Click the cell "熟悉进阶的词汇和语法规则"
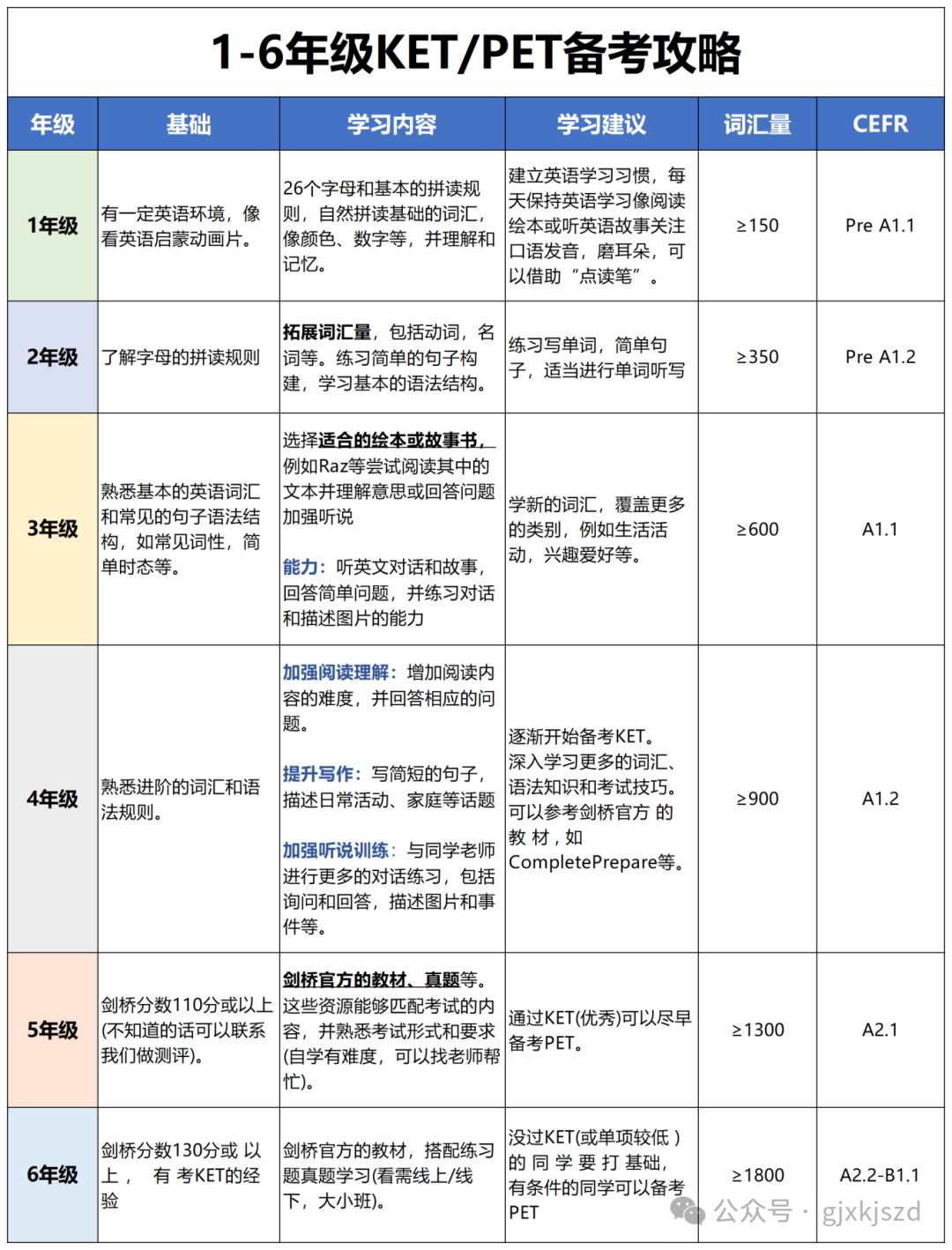 coord(189,799)
